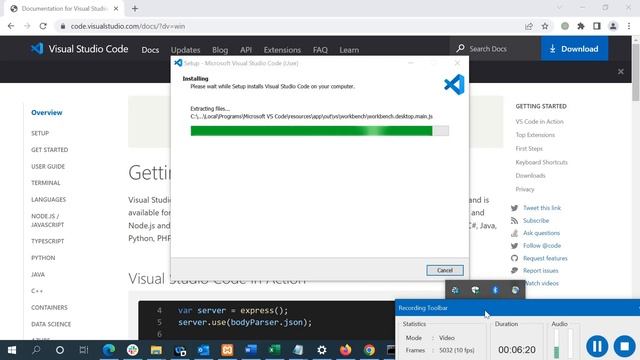Screen dimensions: 640x360
Task: Switch to Chrome on the taskbar
Action: tap(369, 350)
